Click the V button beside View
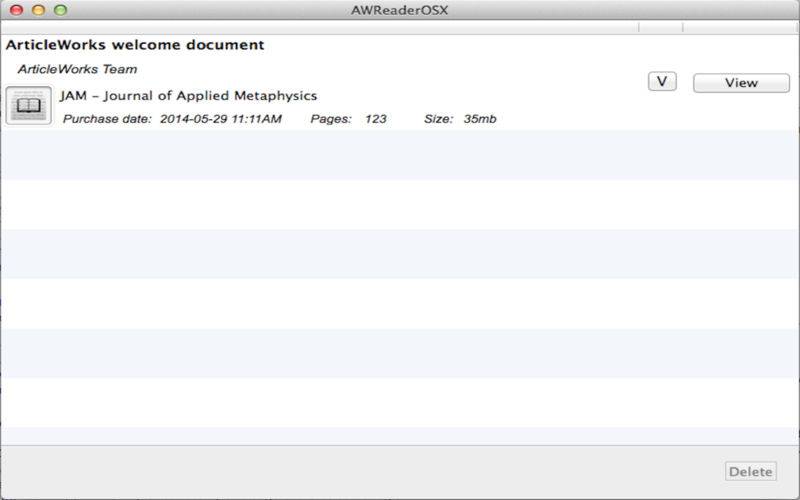 662,82
